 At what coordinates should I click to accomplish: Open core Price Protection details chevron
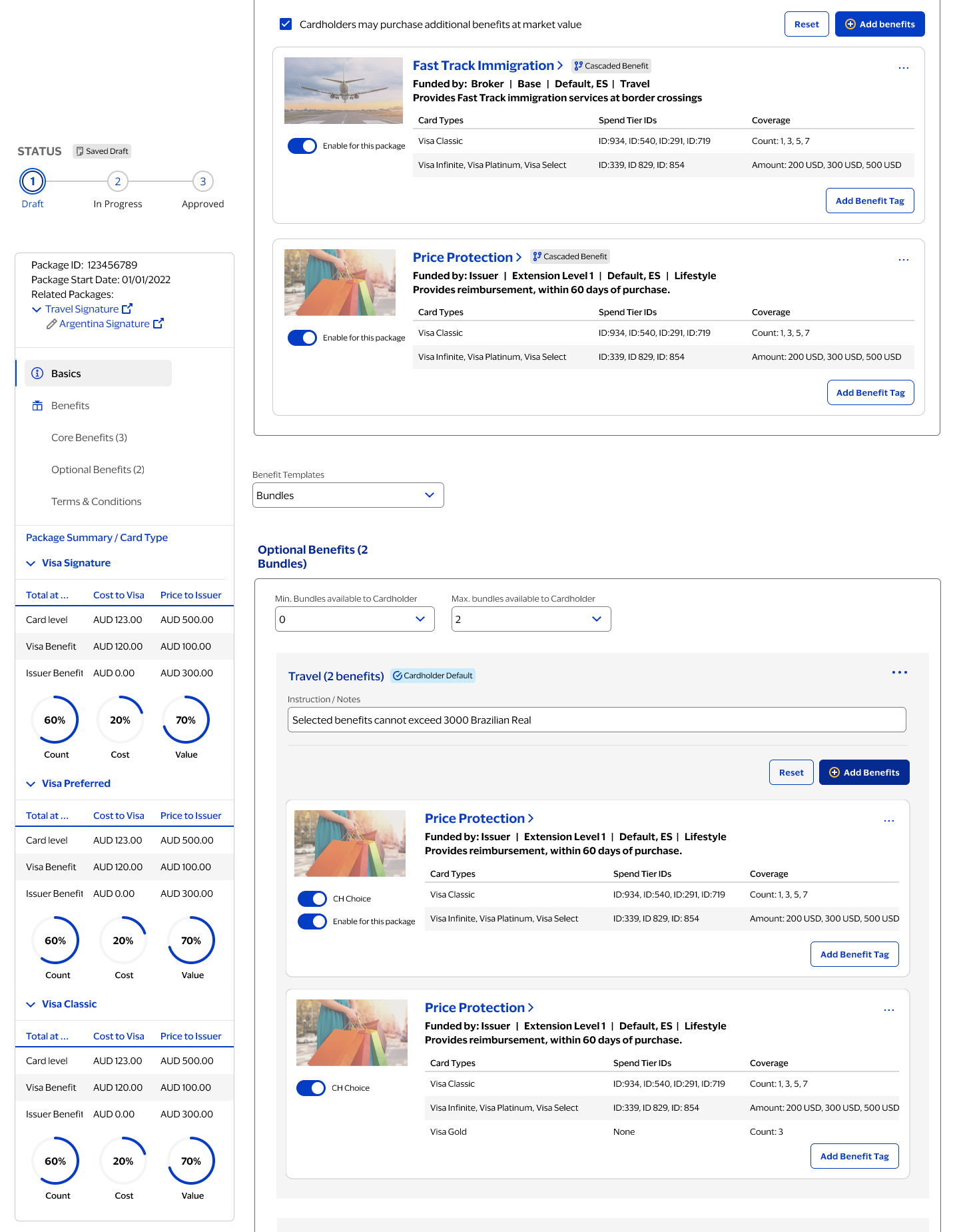(x=519, y=257)
